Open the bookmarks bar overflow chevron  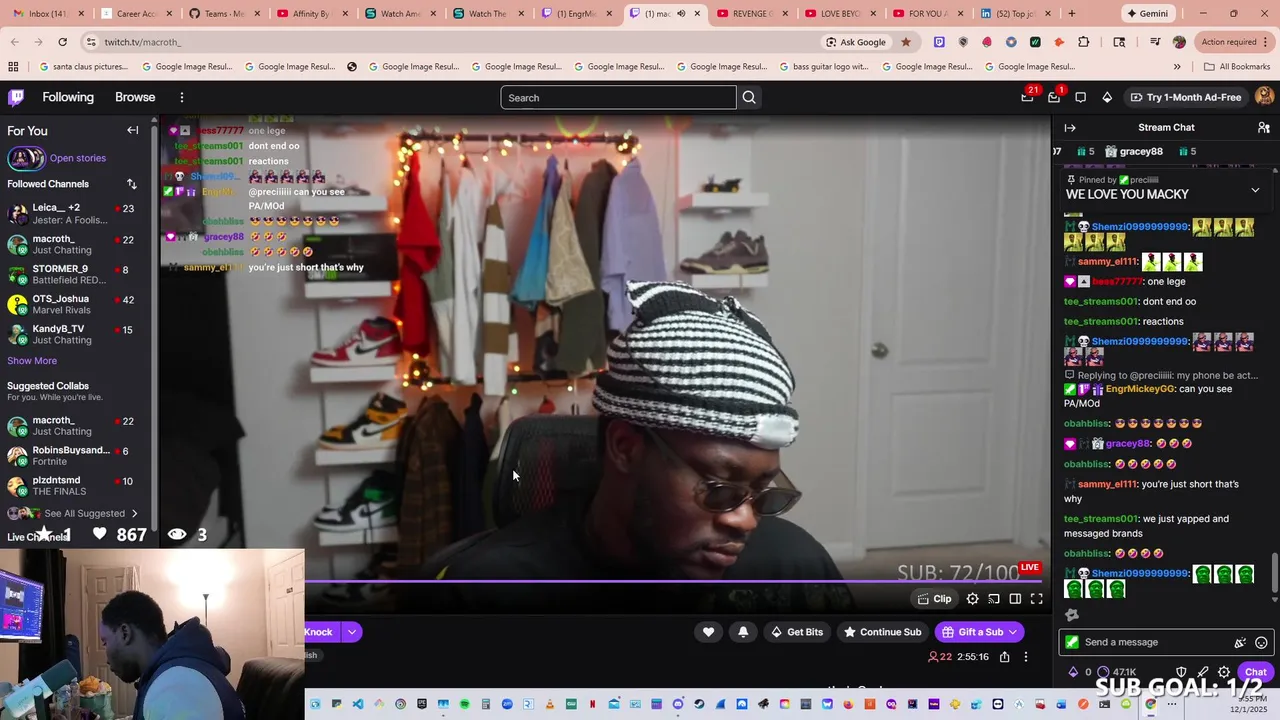click(x=1177, y=67)
